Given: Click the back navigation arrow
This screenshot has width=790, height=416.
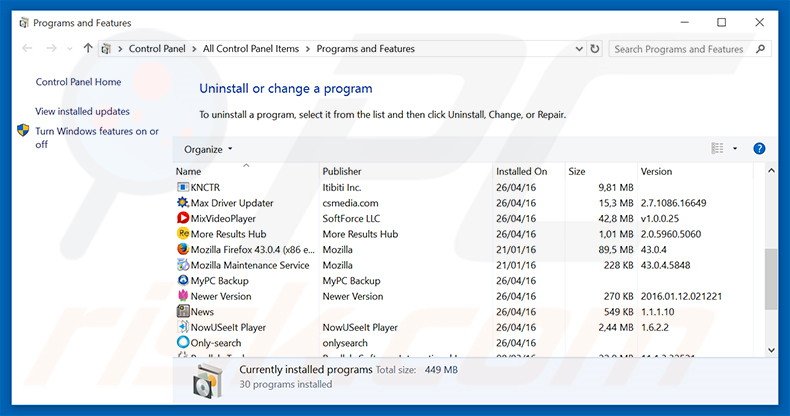Looking at the screenshot, I should pos(27,48).
